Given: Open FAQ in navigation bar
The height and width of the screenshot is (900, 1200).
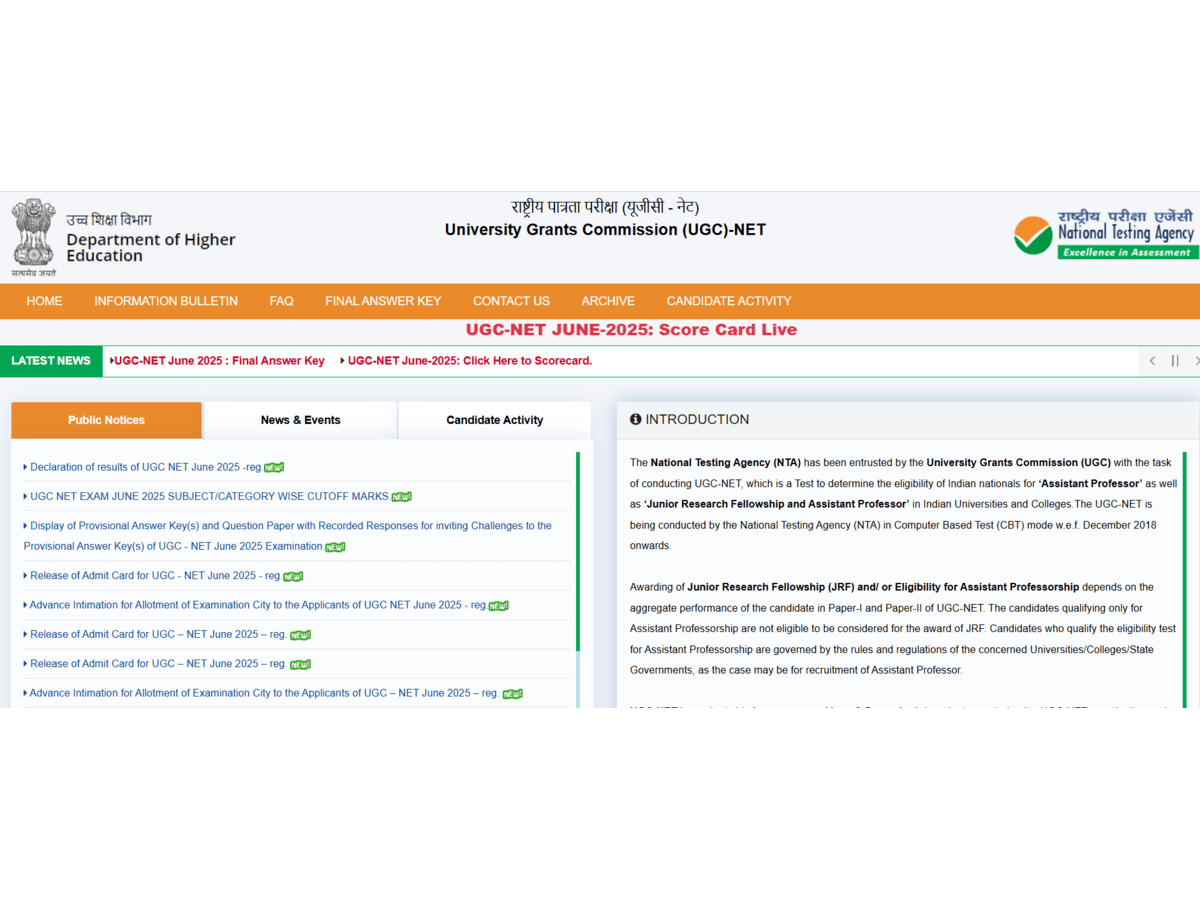Looking at the screenshot, I should 281,301.
